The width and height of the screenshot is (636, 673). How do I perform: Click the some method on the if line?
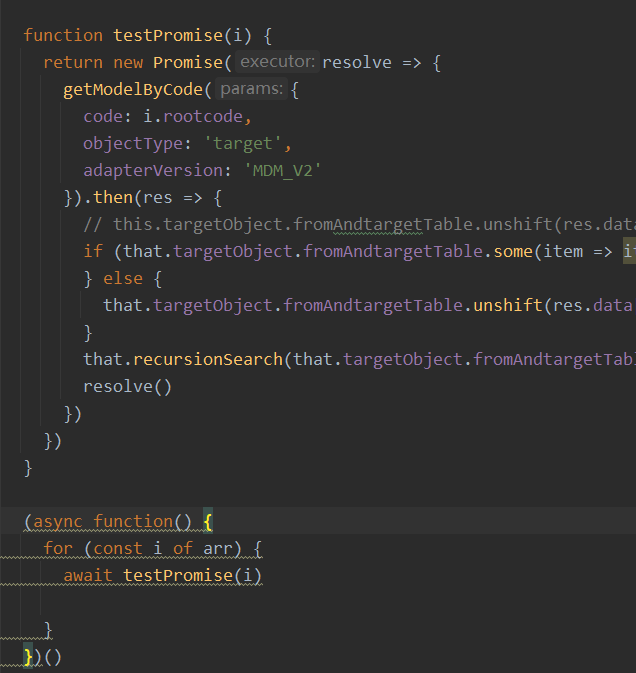[x=513, y=252]
